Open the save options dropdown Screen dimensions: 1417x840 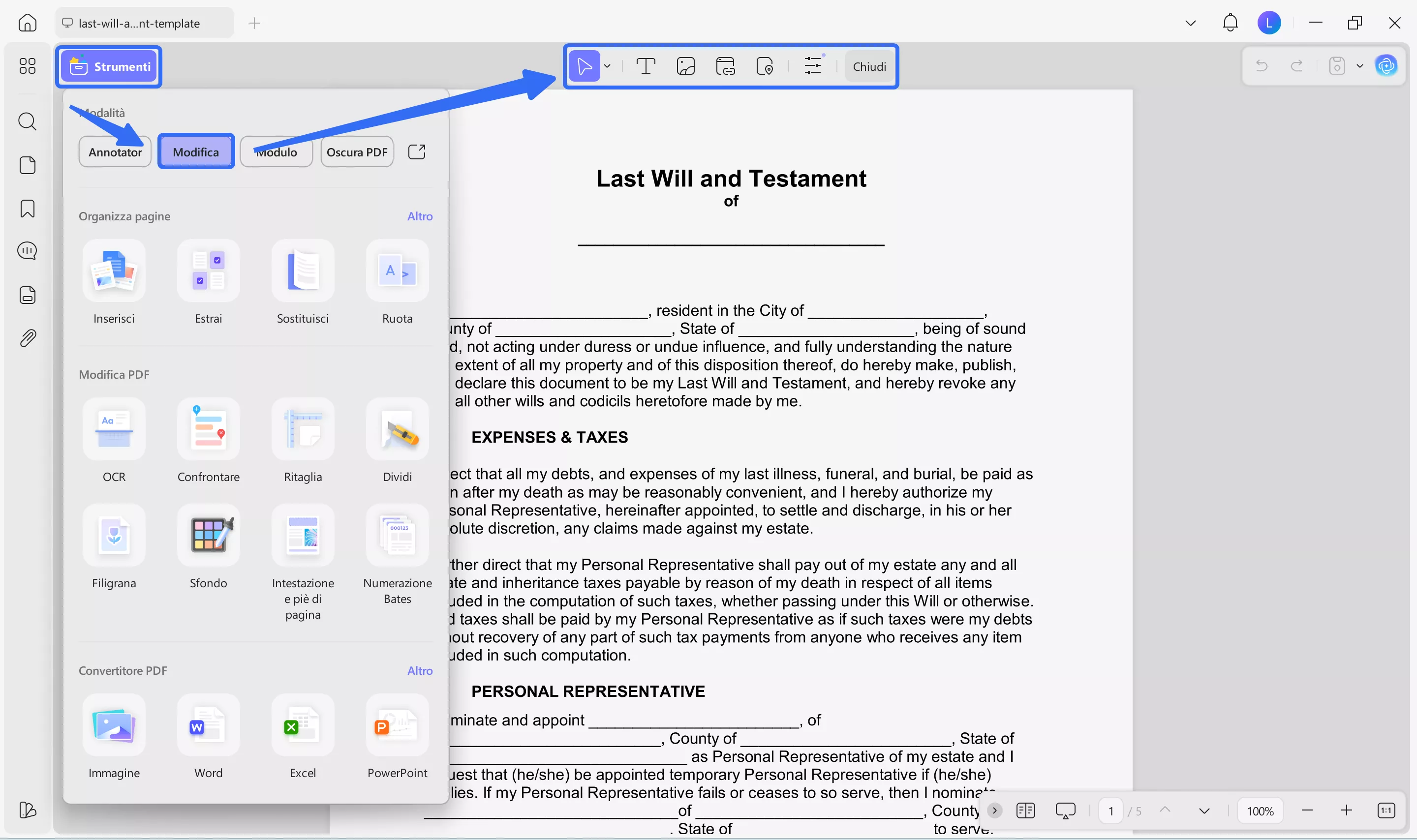(1359, 66)
